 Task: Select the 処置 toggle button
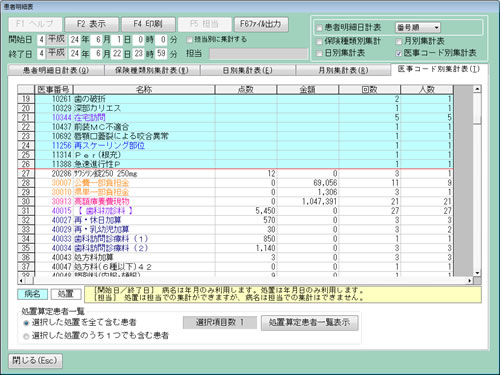pyautogui.click(x=66, y=294)
